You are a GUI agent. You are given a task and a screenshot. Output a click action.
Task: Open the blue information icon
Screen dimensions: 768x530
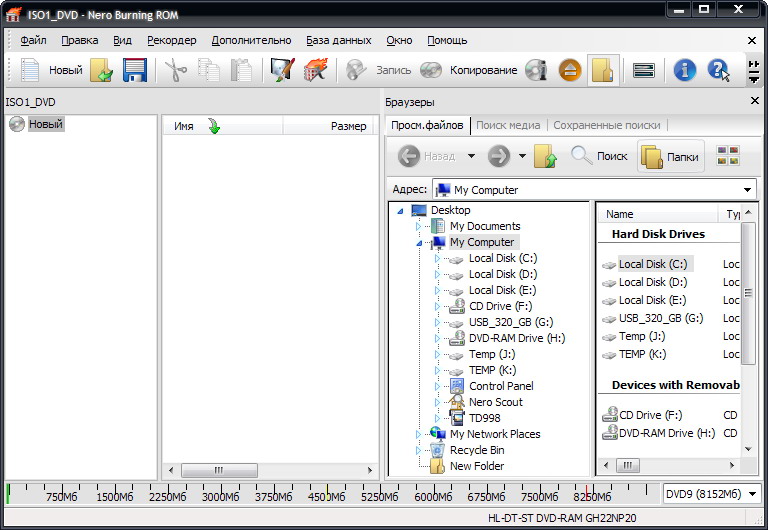[x=684, y=70]
